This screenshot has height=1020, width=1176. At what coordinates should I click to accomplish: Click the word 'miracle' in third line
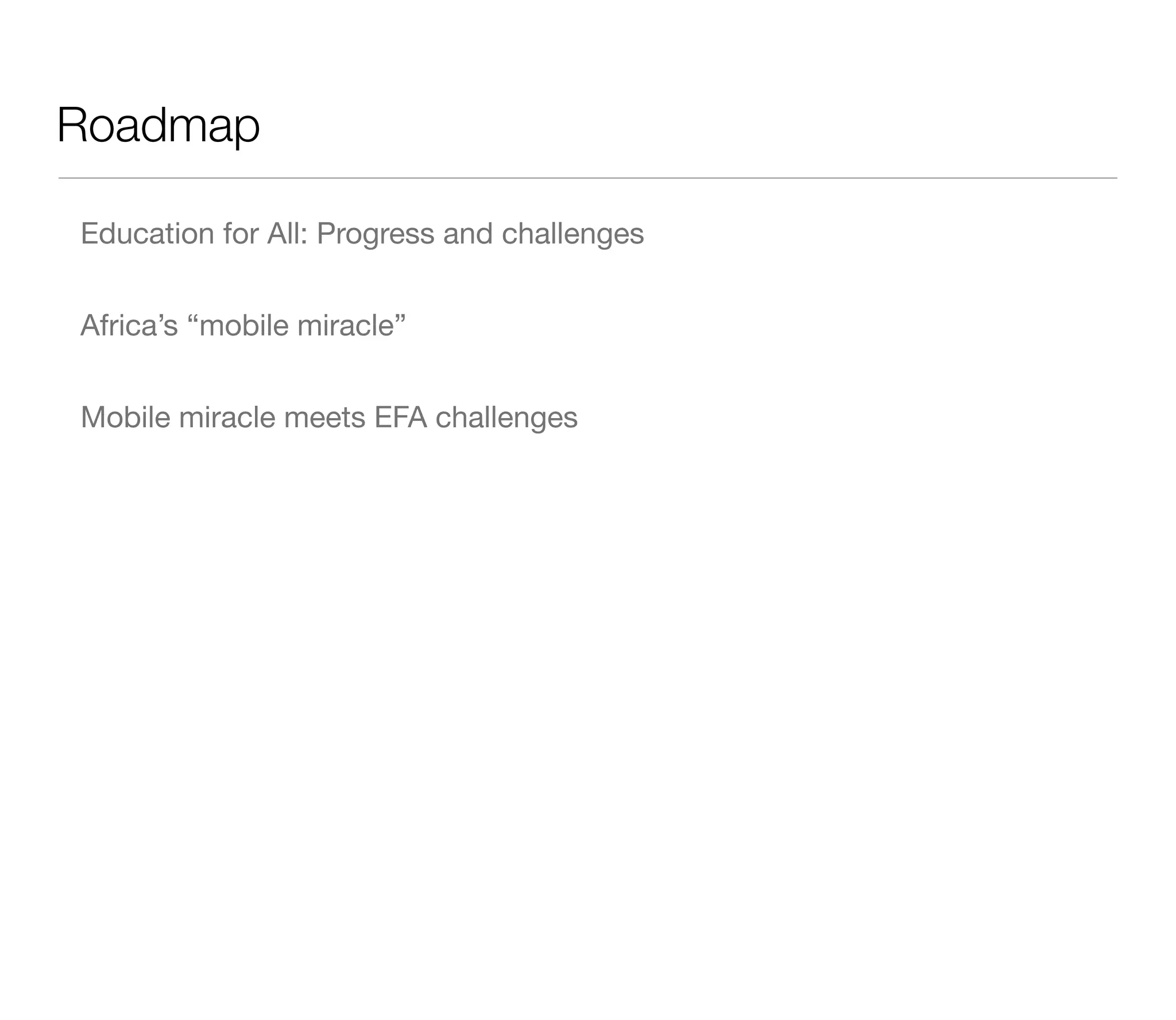coord(227,417)
